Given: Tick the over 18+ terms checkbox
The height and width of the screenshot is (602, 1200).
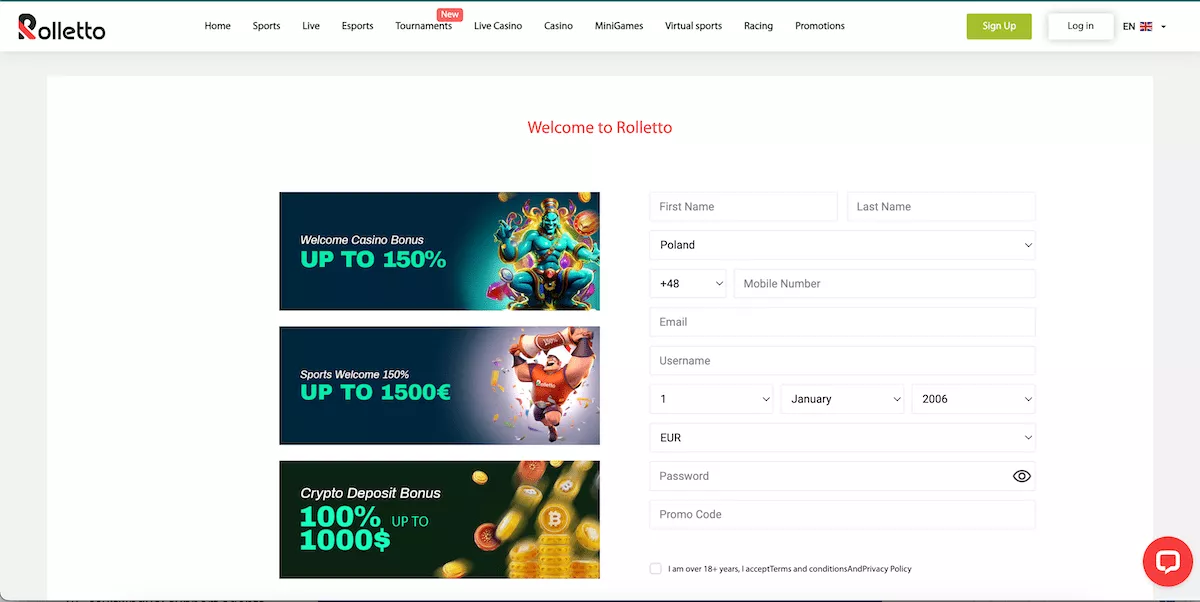Looking at the screenshot, I should click(x=656, y=568).
